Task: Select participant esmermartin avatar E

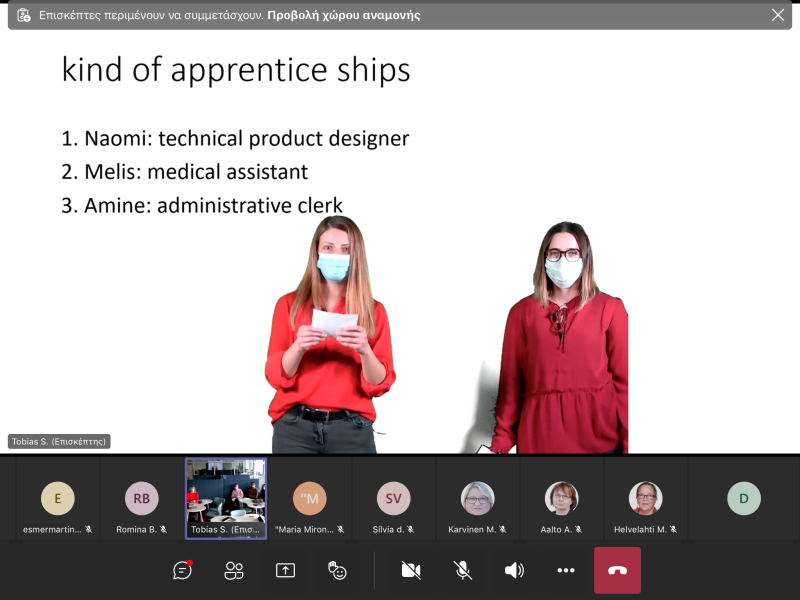Action: pos(58,498)
